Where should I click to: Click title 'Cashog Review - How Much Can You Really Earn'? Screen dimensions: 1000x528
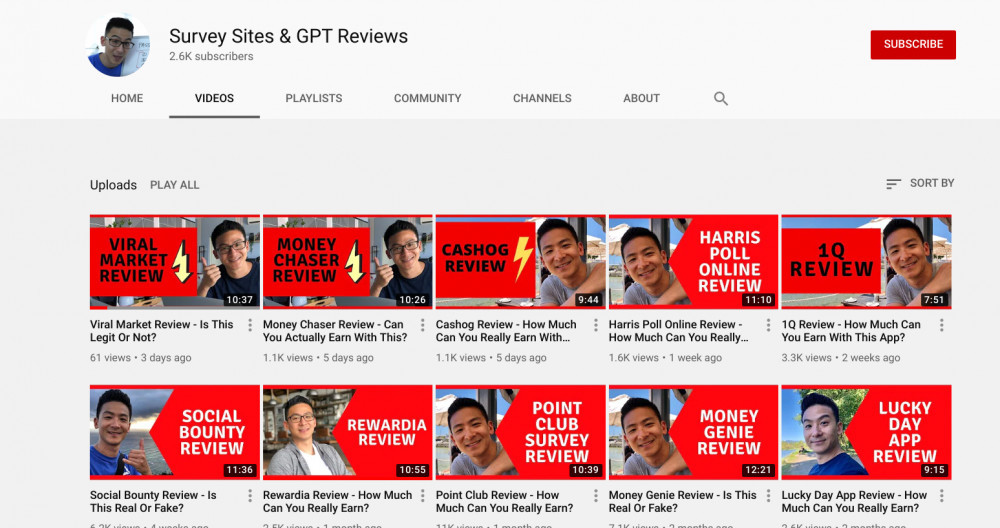[x=506, y=331]
